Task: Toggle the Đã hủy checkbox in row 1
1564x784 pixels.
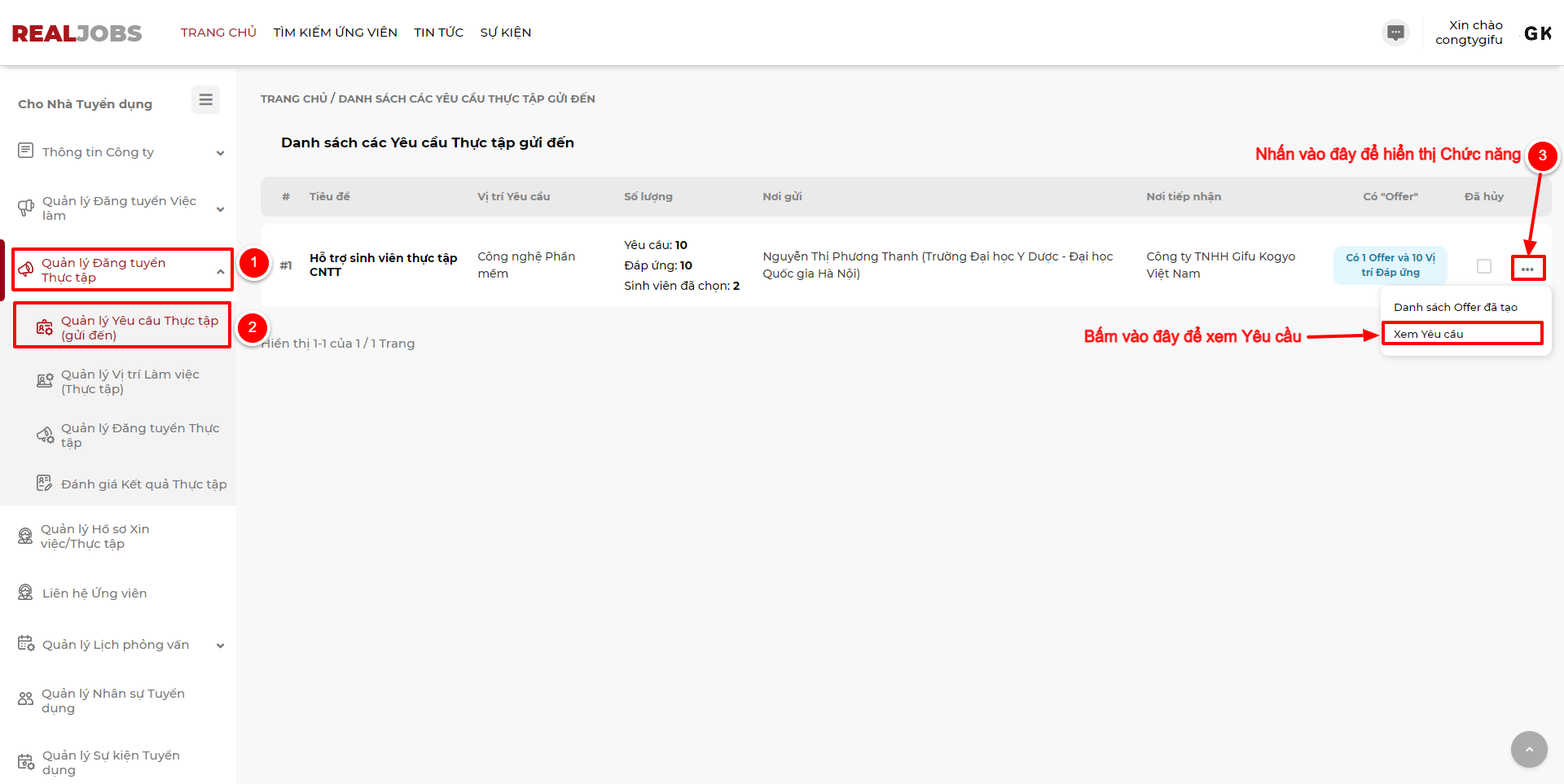Action: [1483, 266]
